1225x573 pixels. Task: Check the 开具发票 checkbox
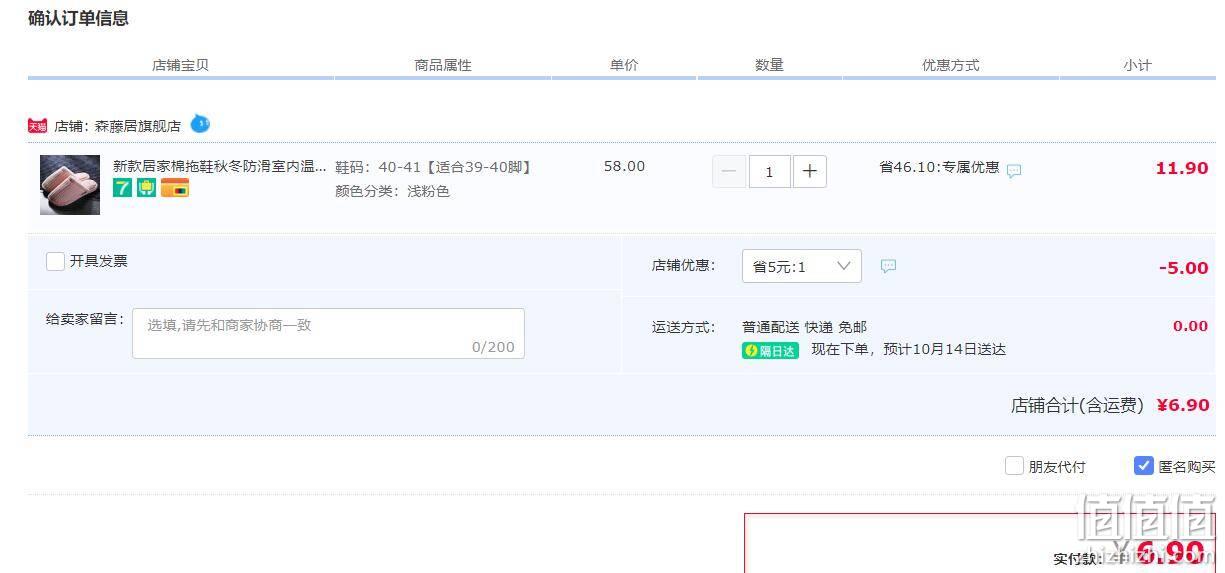(x=55, y=261)
